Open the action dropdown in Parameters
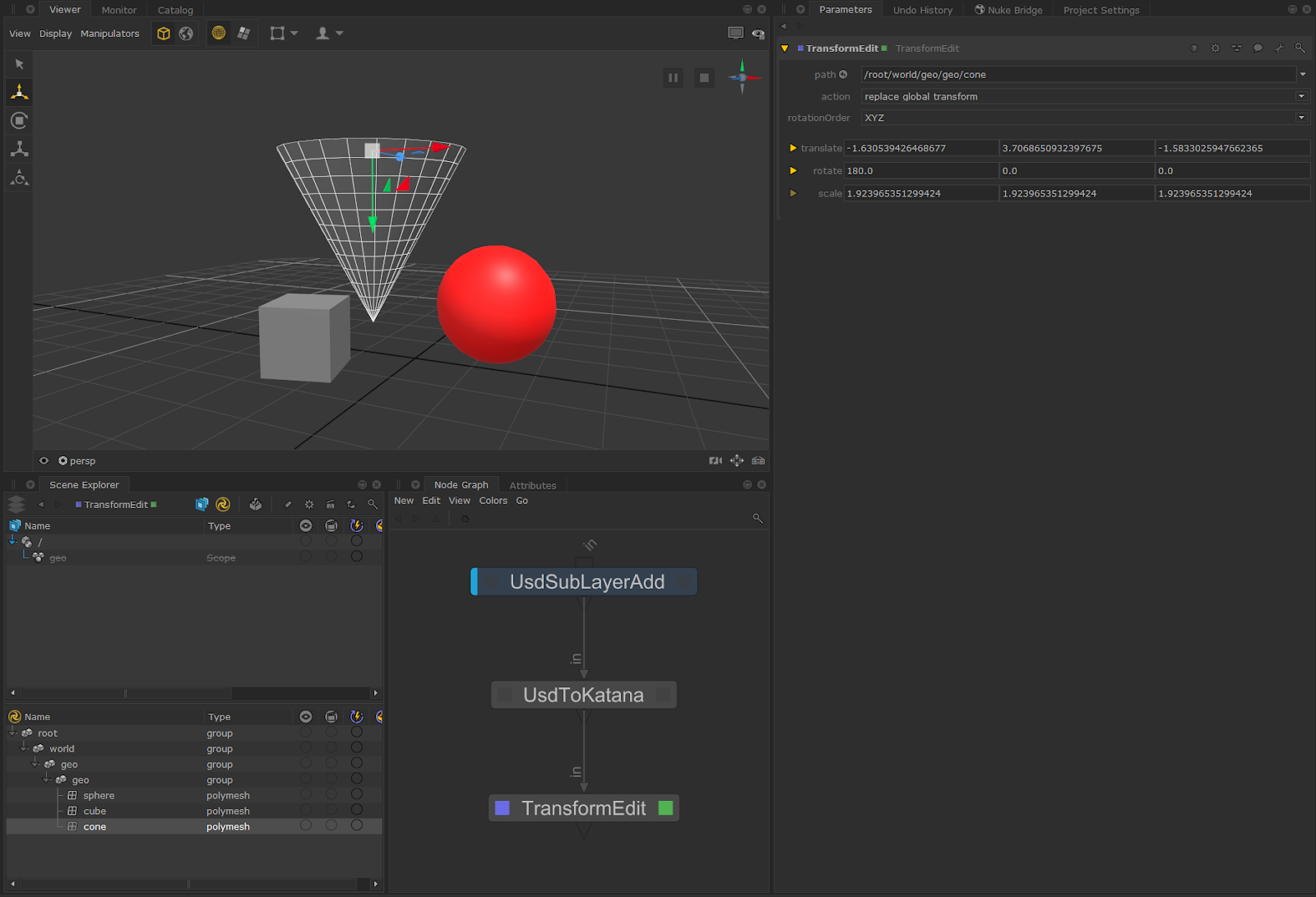 click(1301, 96)
